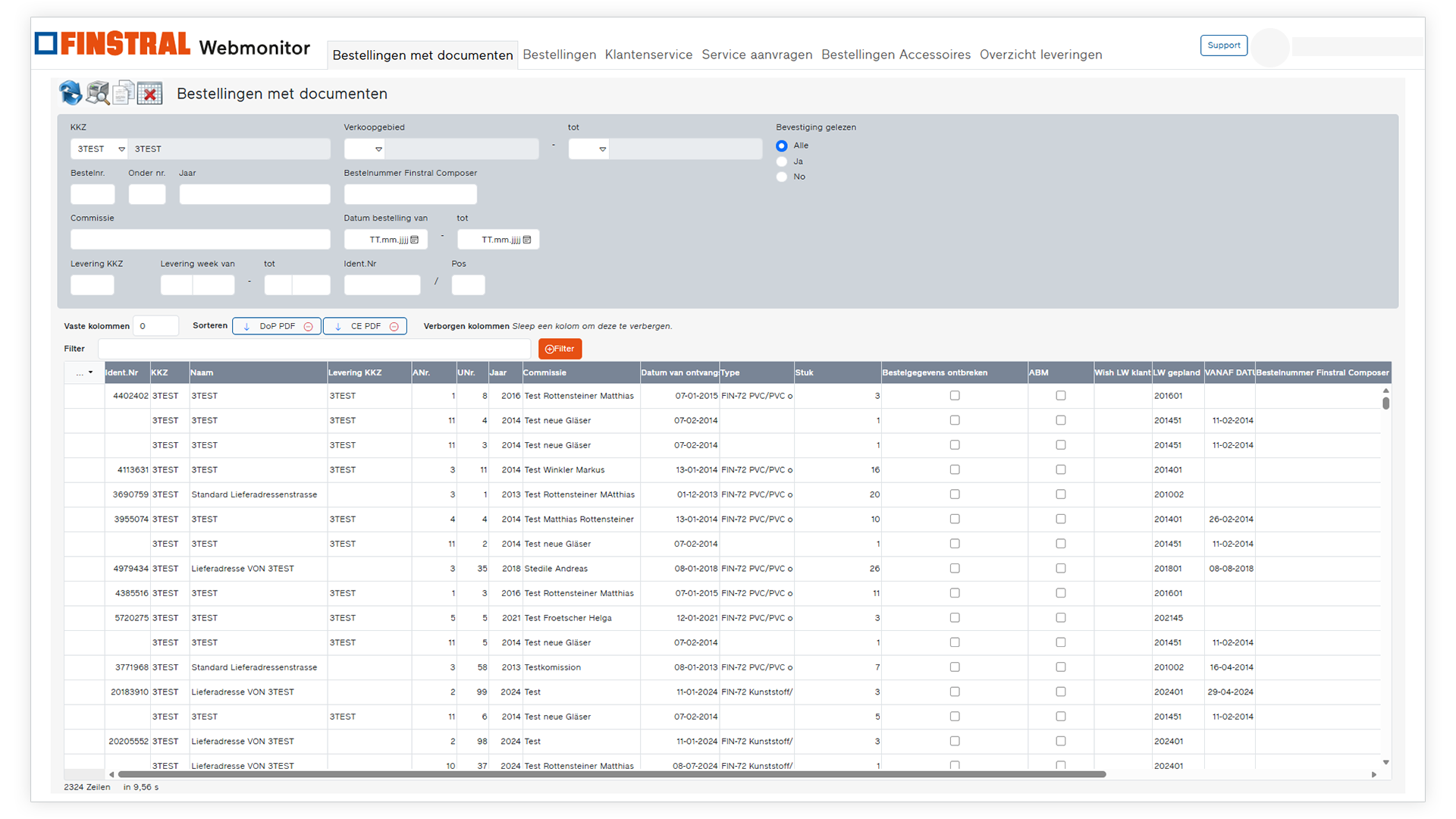Click the user avatar circle
This screenshot has width=1456, height=819.
point(1270,47)
